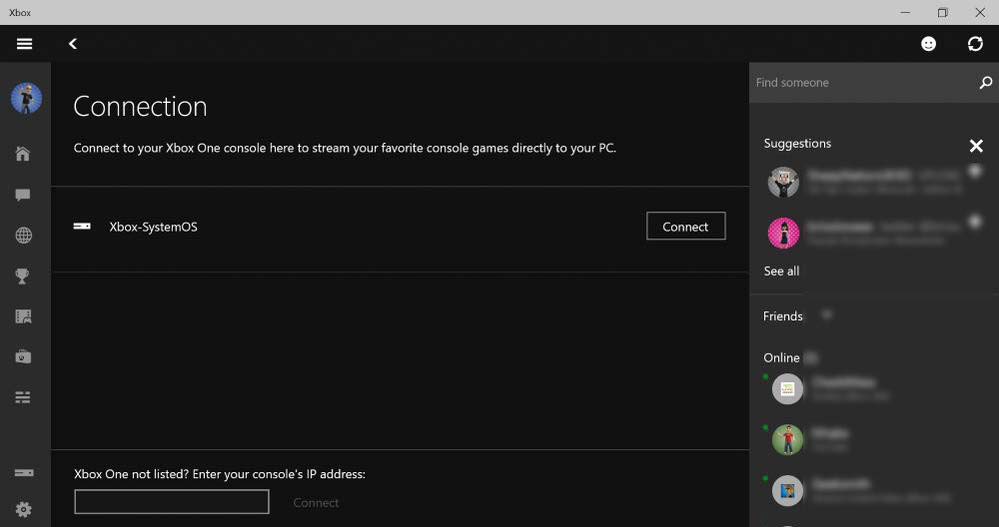Connect to the Xbox-SystemOS console
Viewport: 999px width, 527px height.
(x=686, y=226)
